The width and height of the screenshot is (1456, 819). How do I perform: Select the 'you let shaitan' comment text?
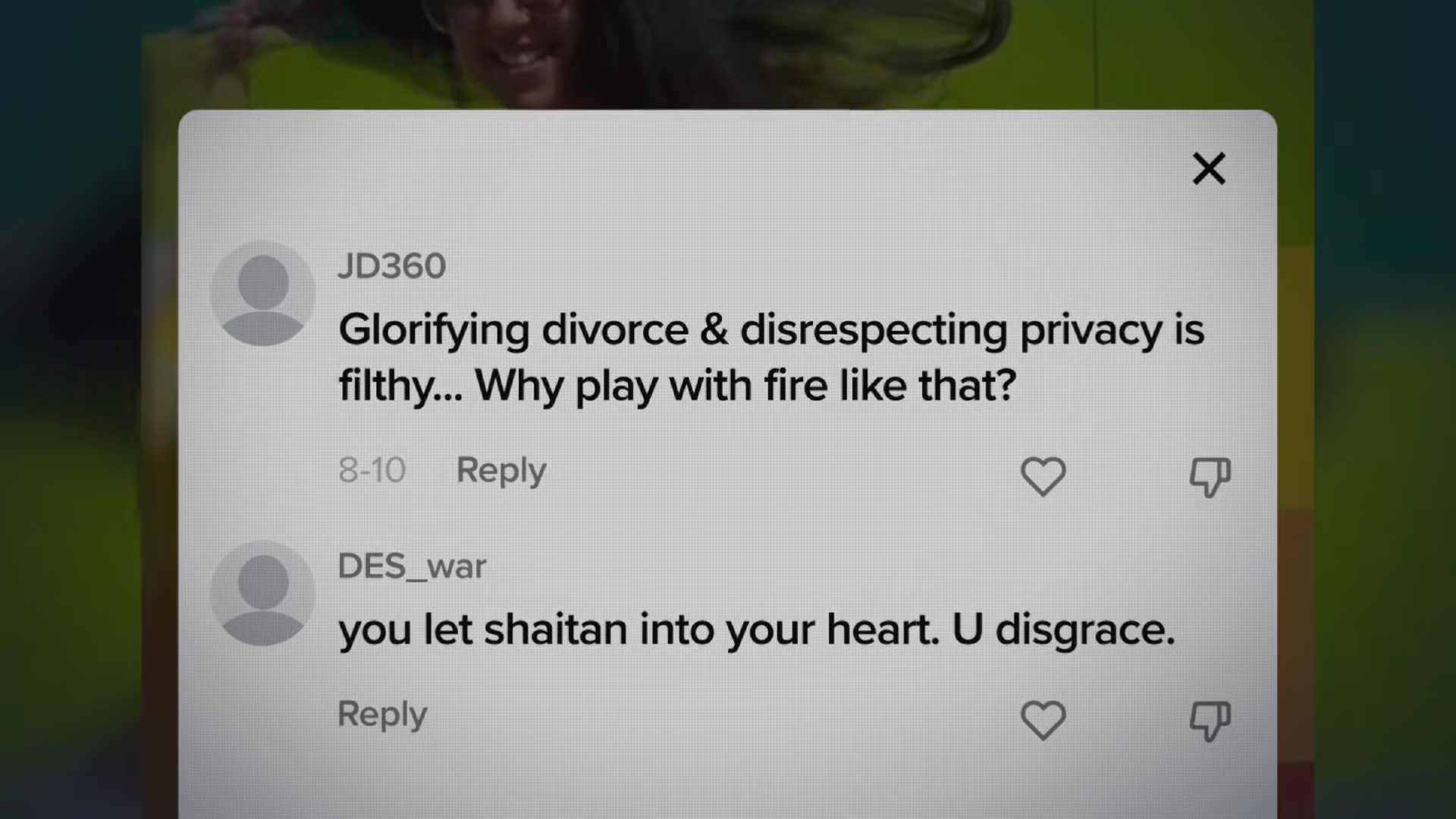click(757, 630)
